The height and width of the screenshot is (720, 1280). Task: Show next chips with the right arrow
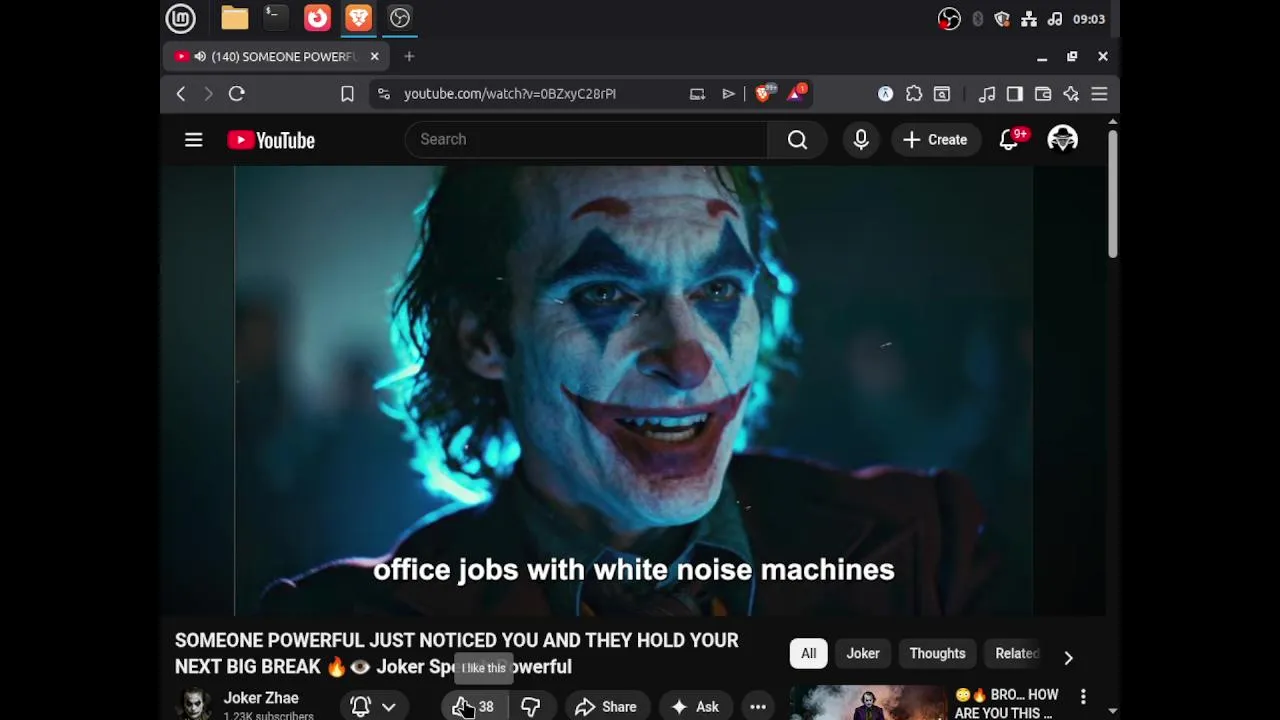pos(1068,658)
